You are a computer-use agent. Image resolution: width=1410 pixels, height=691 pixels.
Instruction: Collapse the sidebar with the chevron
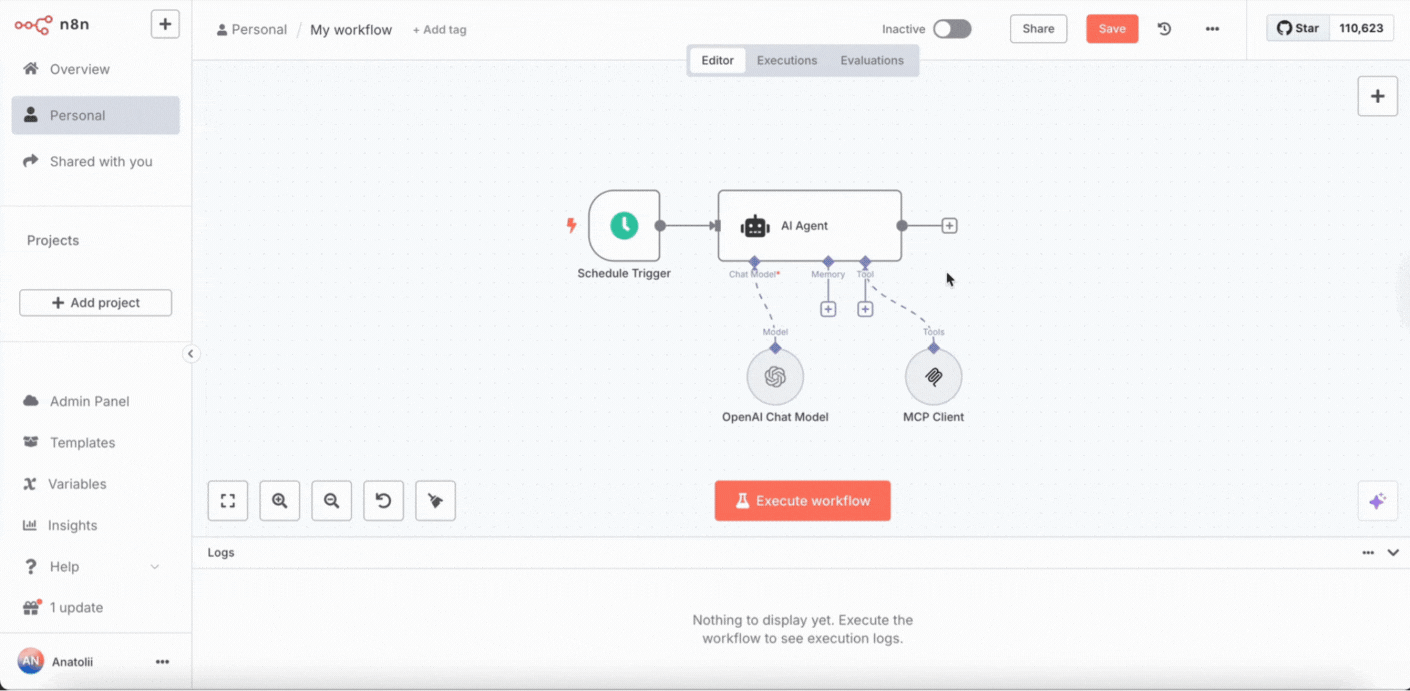click(191, 354)
